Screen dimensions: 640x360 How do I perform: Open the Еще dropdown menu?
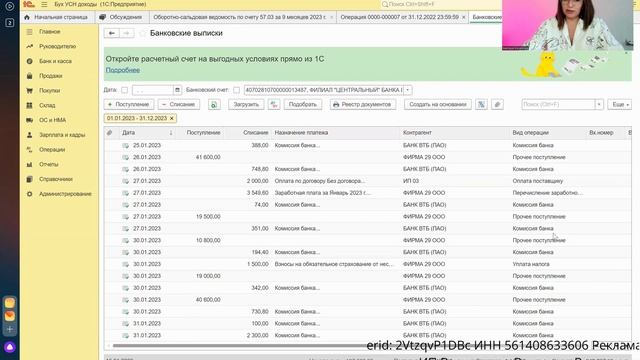[620, 104]
